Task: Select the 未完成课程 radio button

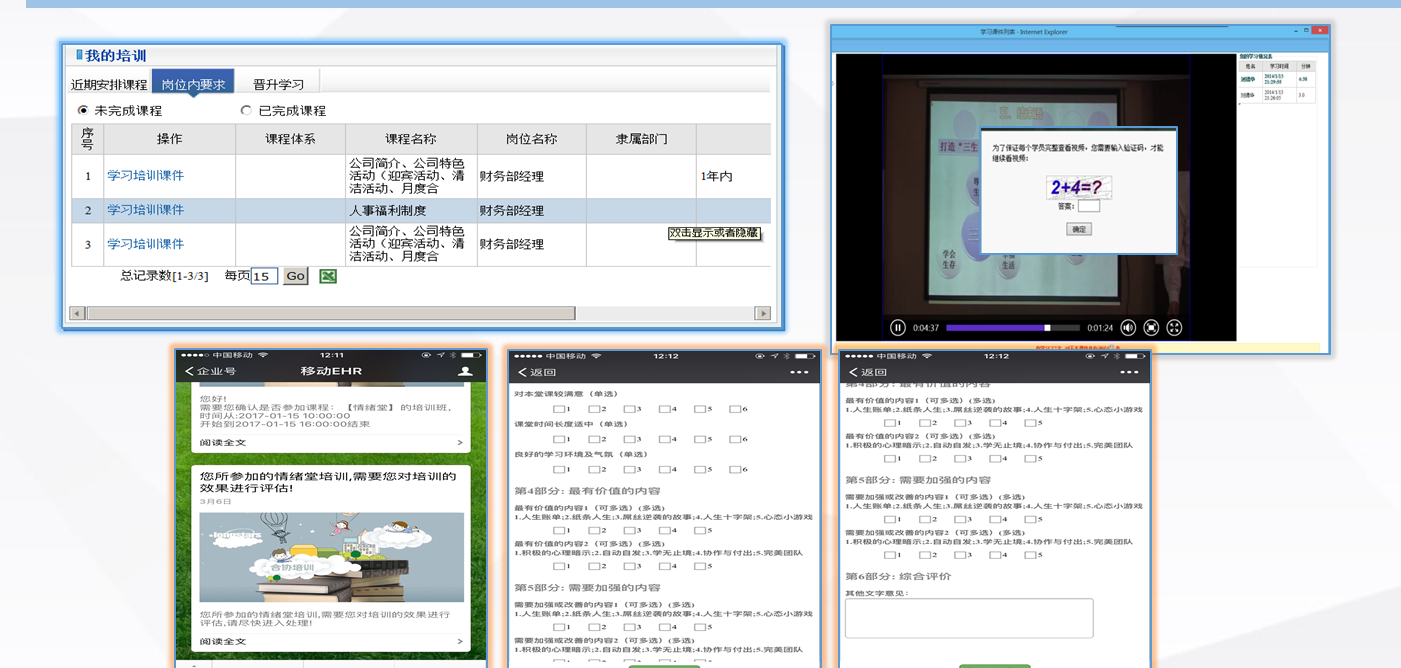Action: (83, 111)
